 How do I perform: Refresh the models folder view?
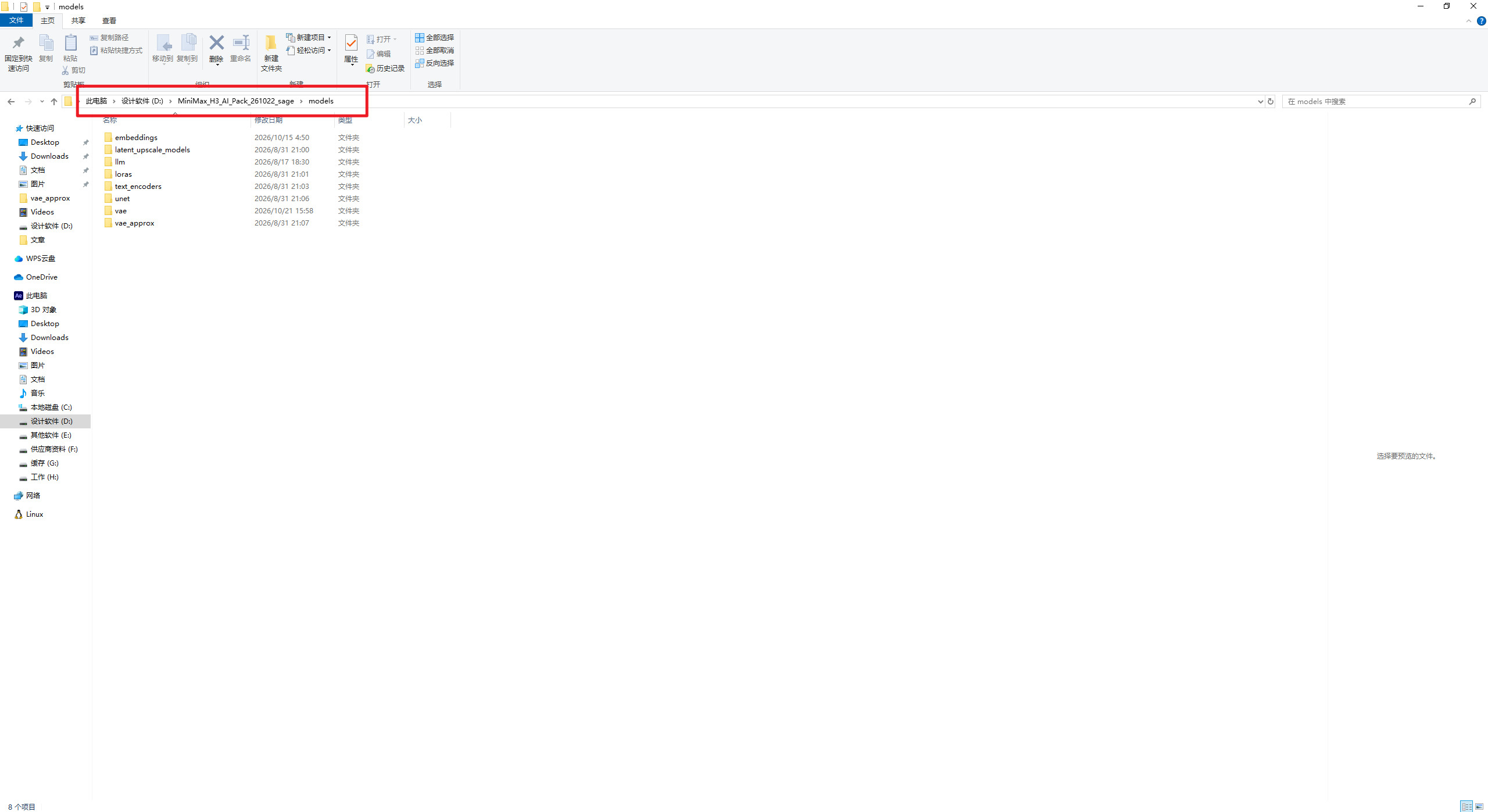[x=1271, y=101]
